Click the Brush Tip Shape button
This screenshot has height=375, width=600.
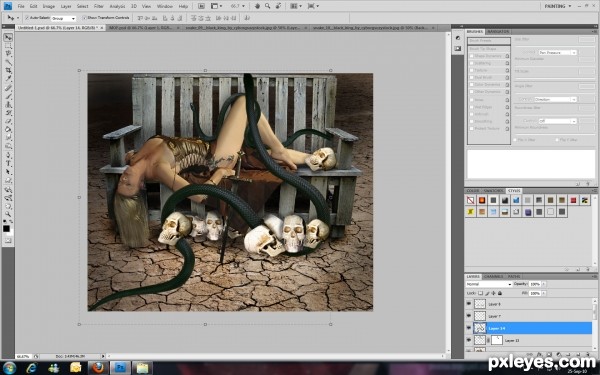489,49
